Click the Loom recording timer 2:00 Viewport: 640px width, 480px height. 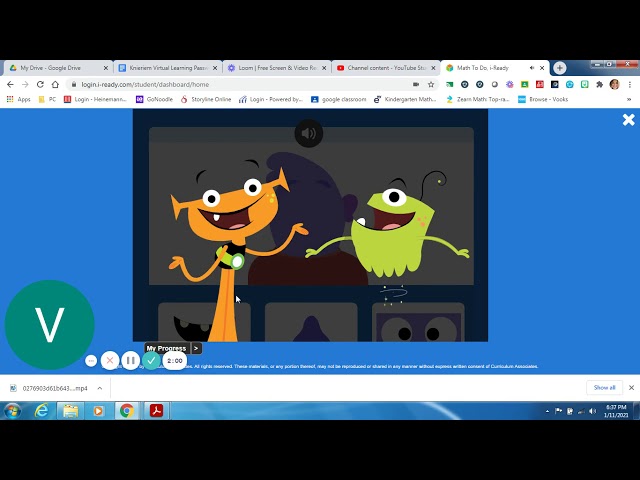click(175, 360)
